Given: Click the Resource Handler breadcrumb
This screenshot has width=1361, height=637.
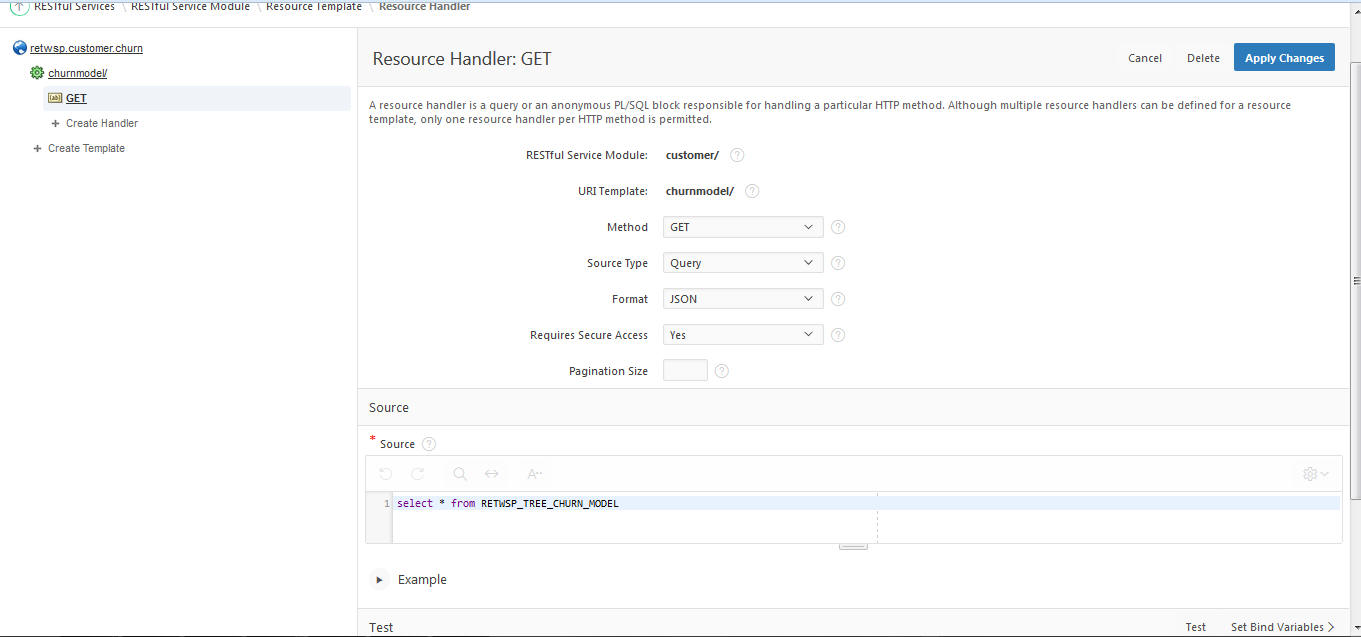Looking at the screenshot, I should coord(424,7).
